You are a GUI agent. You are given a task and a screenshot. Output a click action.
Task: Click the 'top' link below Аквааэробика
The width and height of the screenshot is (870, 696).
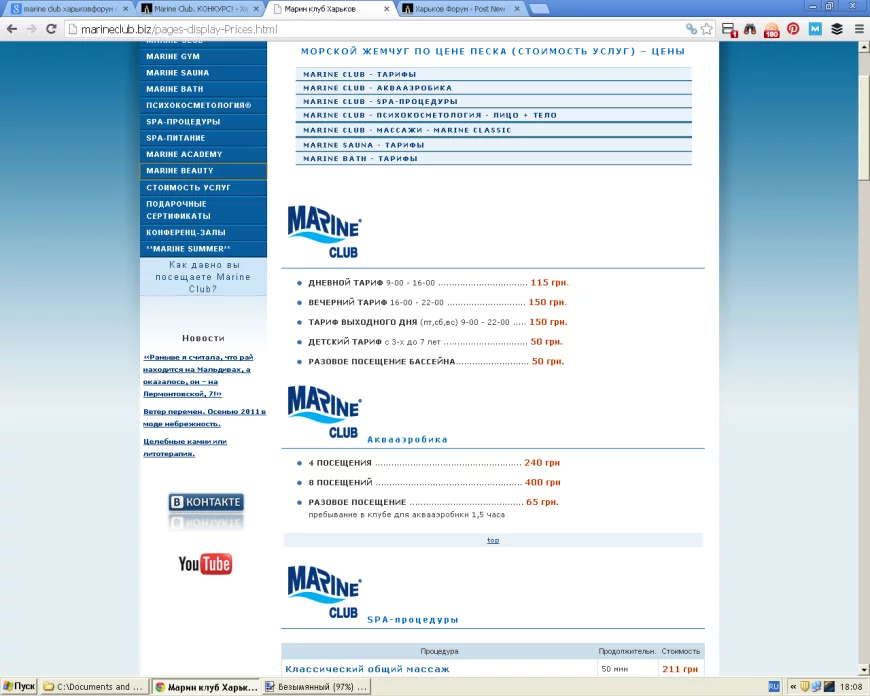(x=493, y=540)
